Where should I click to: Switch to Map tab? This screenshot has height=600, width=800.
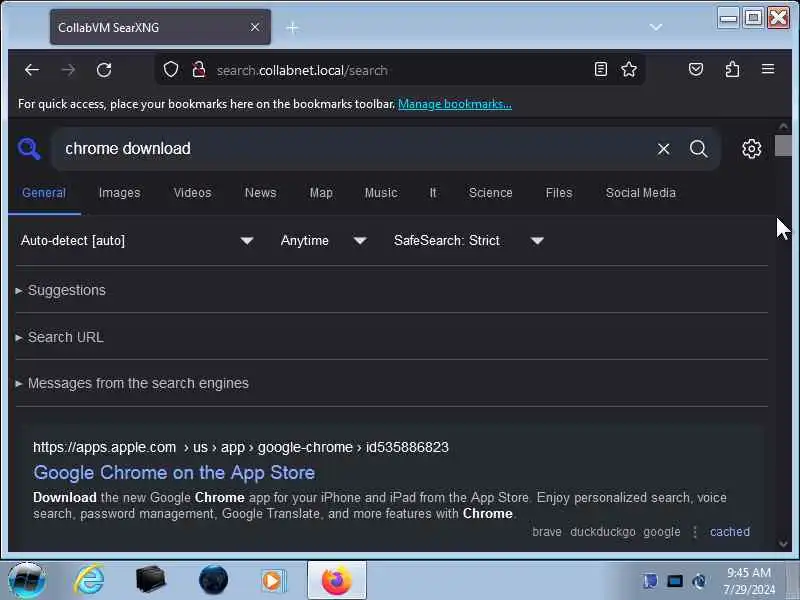coord(321,193)
